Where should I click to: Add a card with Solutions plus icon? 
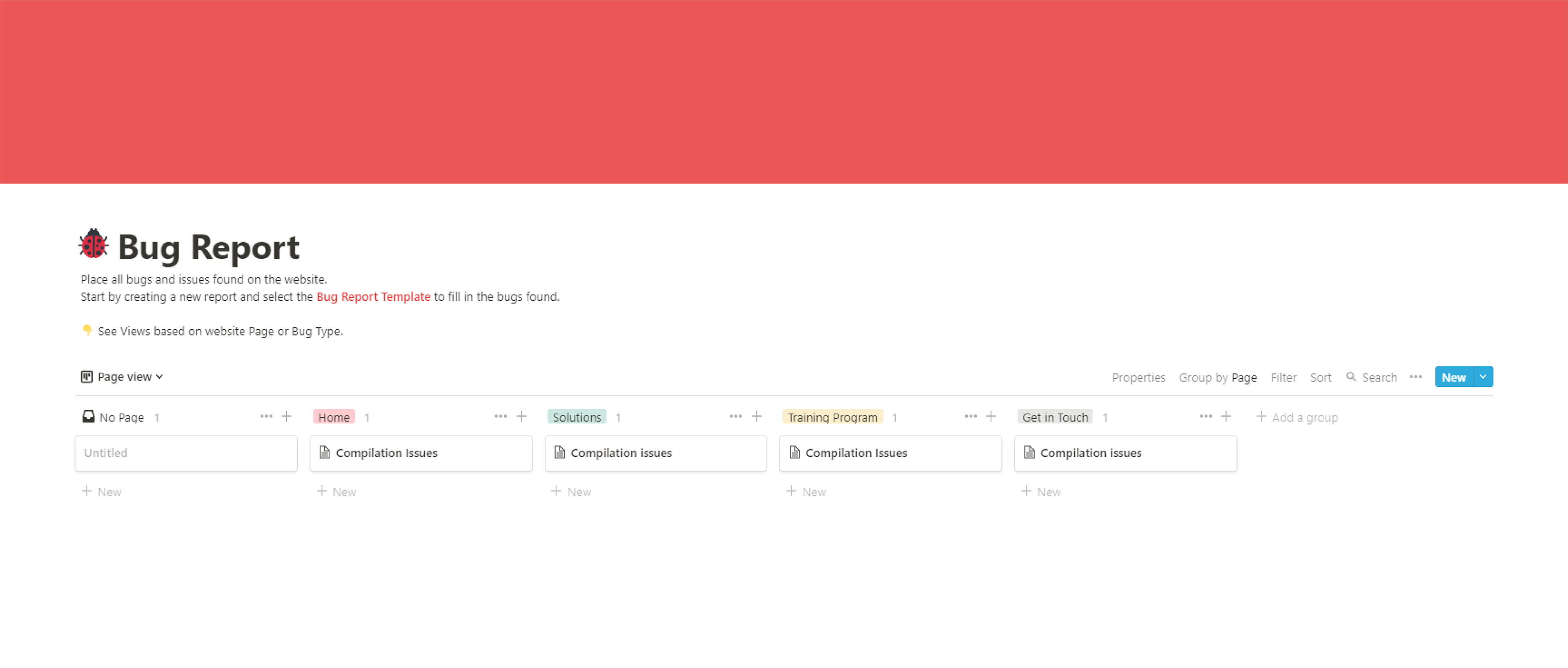[757, 416]
